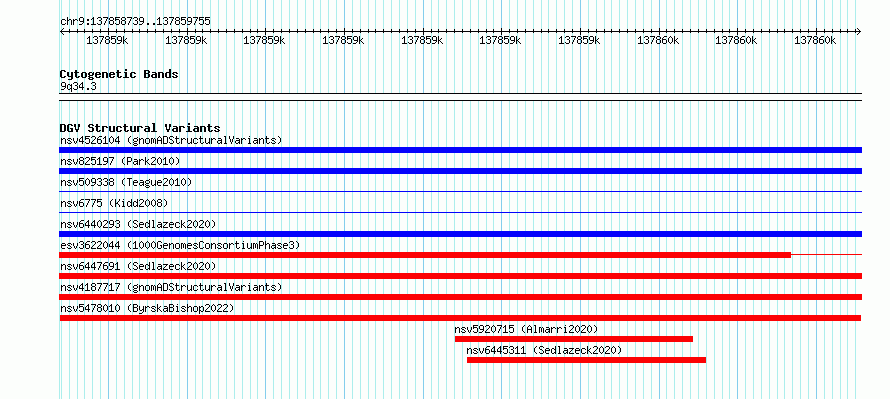Open nsv5920715 (Almarri2020) variant label

(526, 329)
